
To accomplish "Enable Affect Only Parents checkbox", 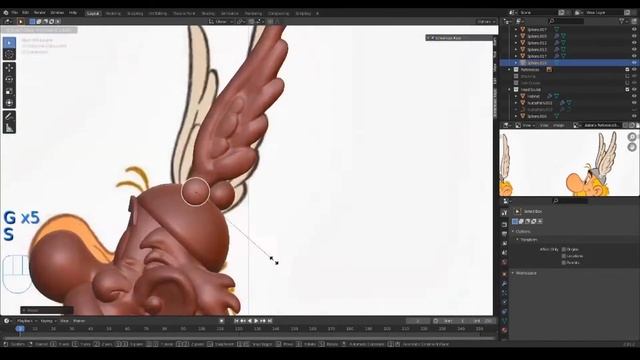I will click(x=564, y=262).
